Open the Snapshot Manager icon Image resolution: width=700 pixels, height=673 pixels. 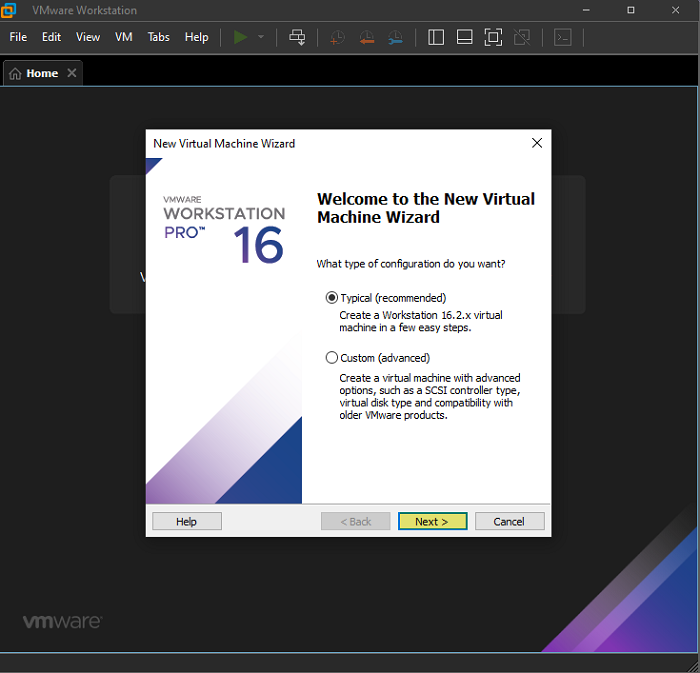click(x=396, y=37)
